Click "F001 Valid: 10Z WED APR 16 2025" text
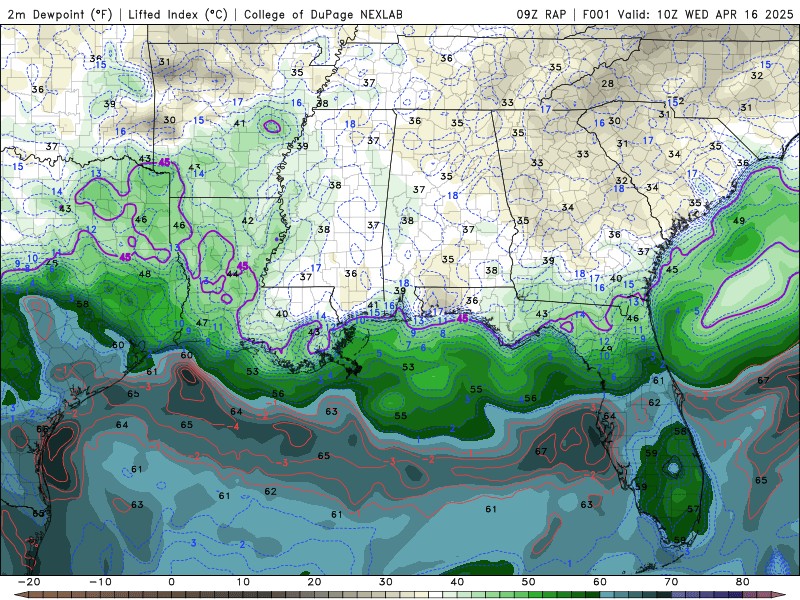 [x=688, y=14]
